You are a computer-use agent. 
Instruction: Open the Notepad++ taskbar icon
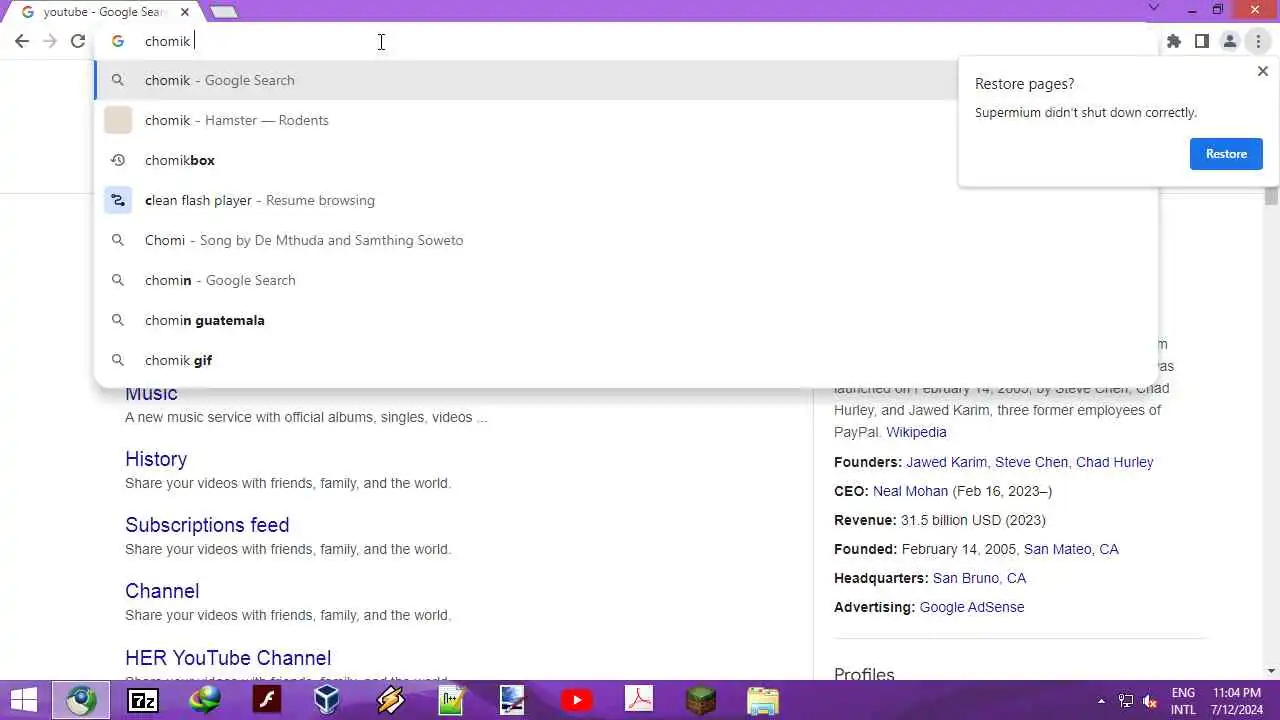click(x=452, y=700)
